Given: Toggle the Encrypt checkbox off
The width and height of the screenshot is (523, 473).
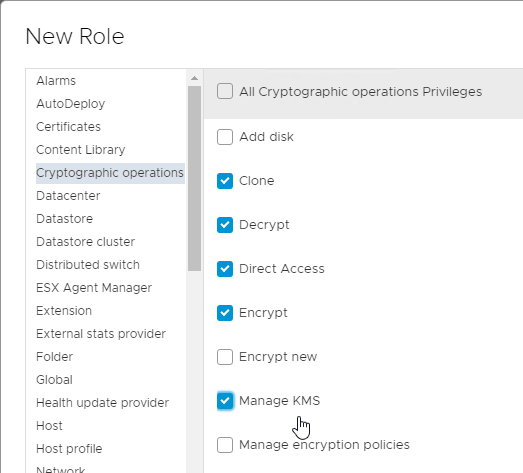Looking at the screenshot, I should click(x=225, y=313).
